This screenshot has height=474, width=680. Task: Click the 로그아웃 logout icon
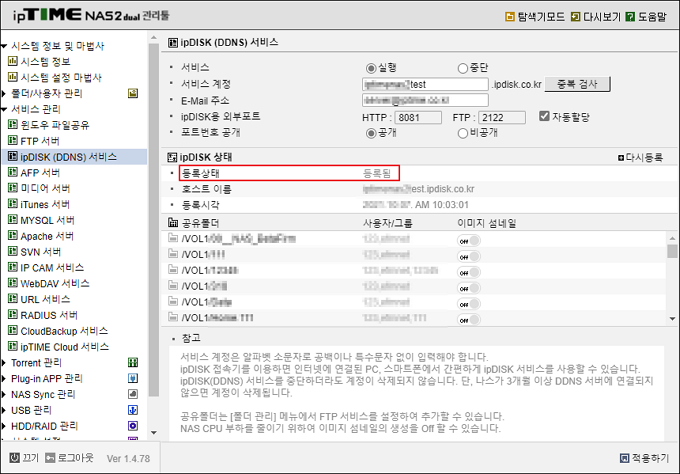(50, 458)
